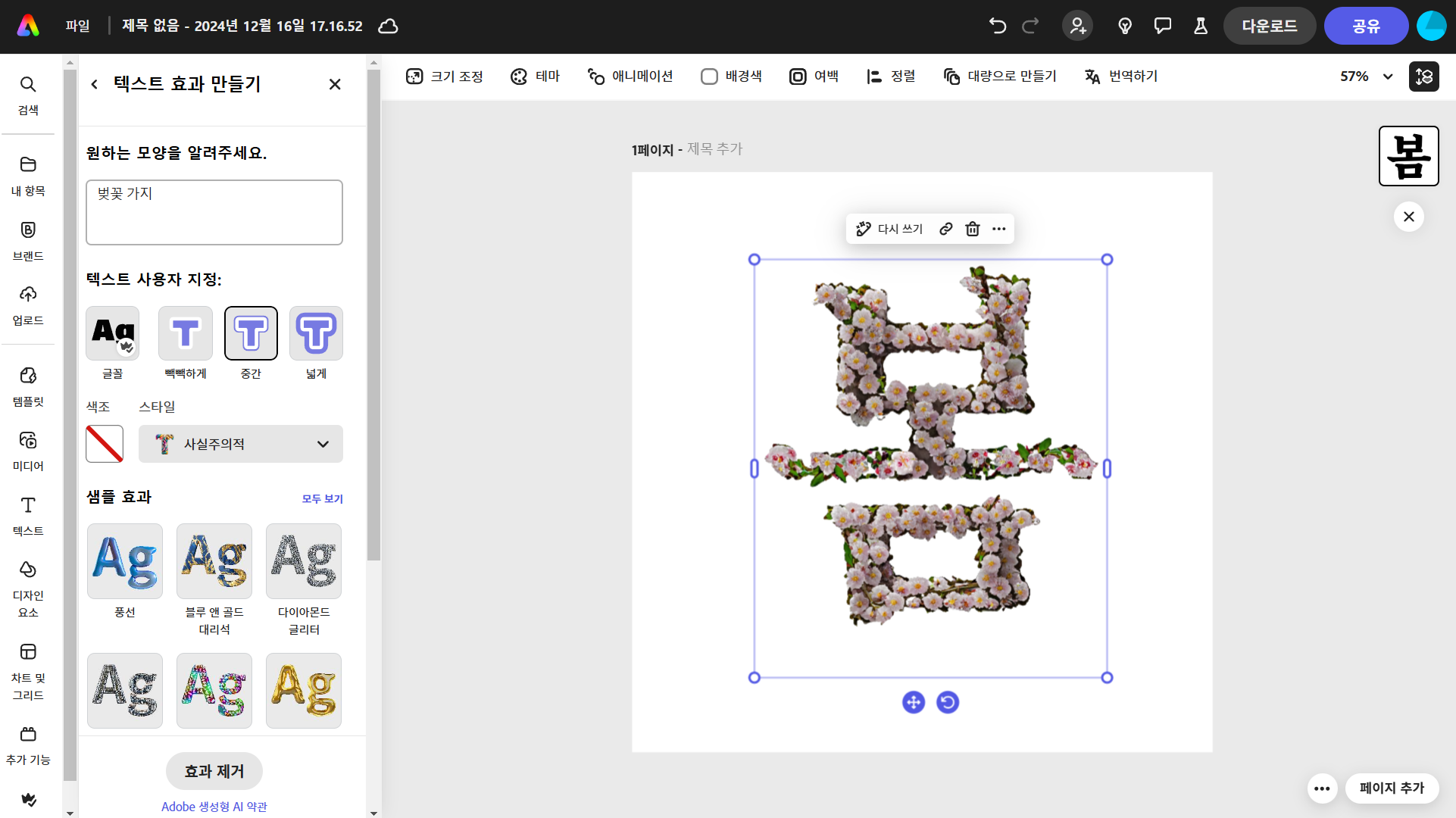Click the 벚꽃 가지 prompt text field
This screenshot has height=818, width=1456.
coord(214,212)
